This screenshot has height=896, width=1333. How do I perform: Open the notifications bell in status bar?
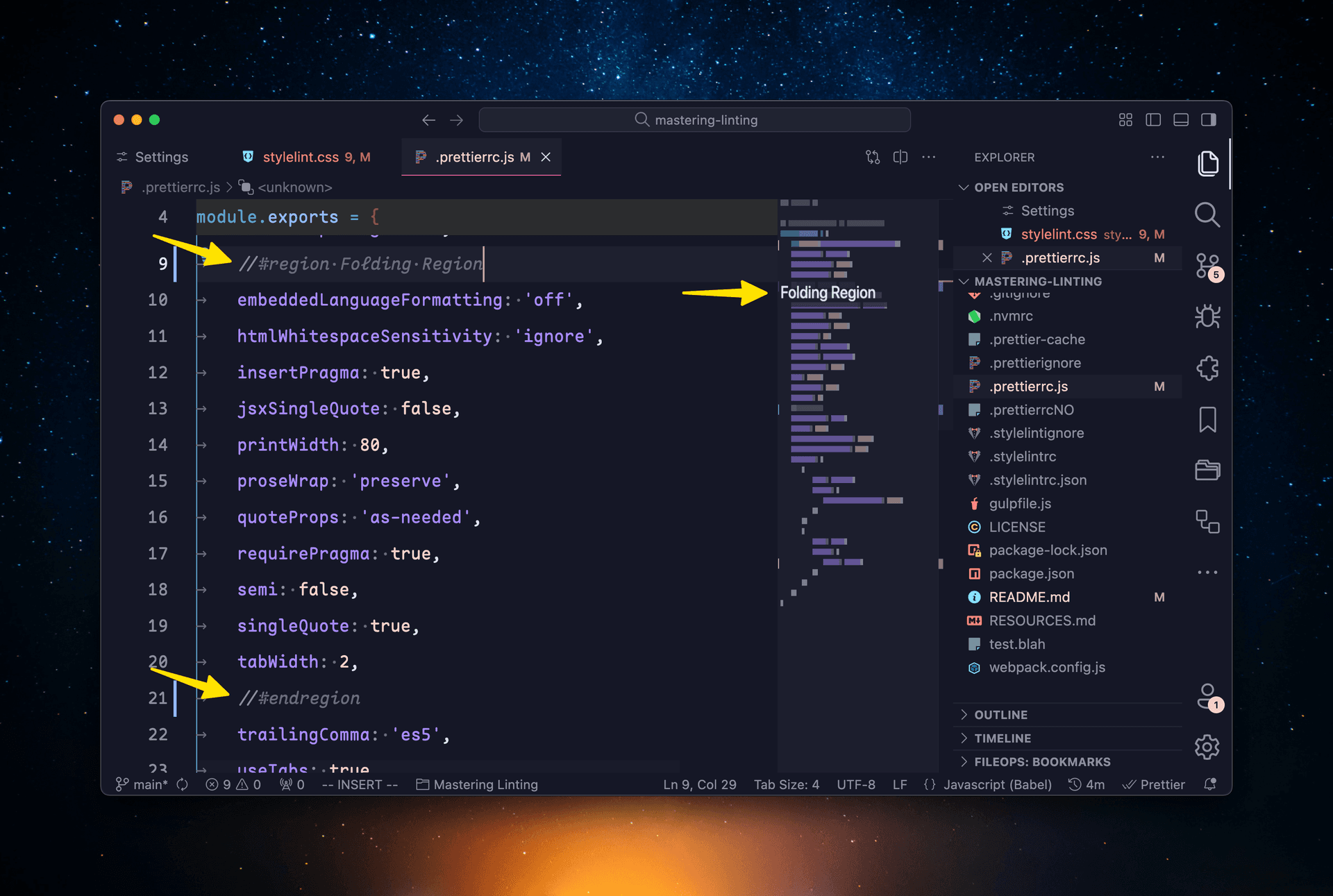1211,784
